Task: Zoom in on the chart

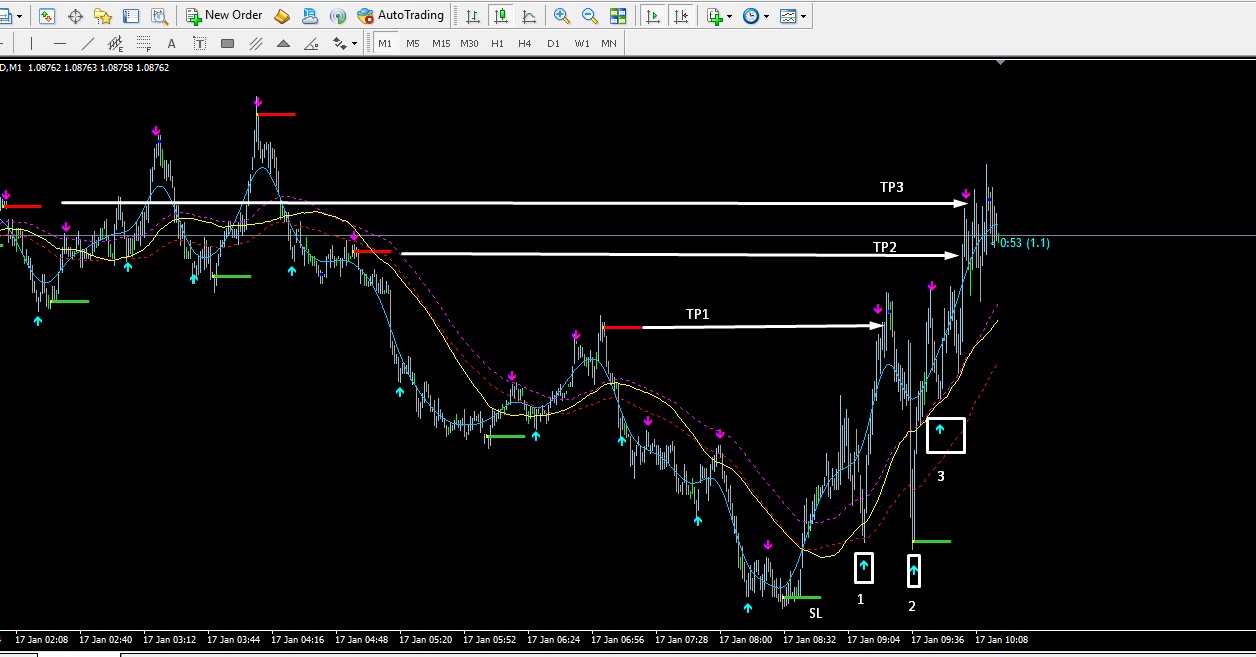Action: pyautogui.click(x=562, y=16)
